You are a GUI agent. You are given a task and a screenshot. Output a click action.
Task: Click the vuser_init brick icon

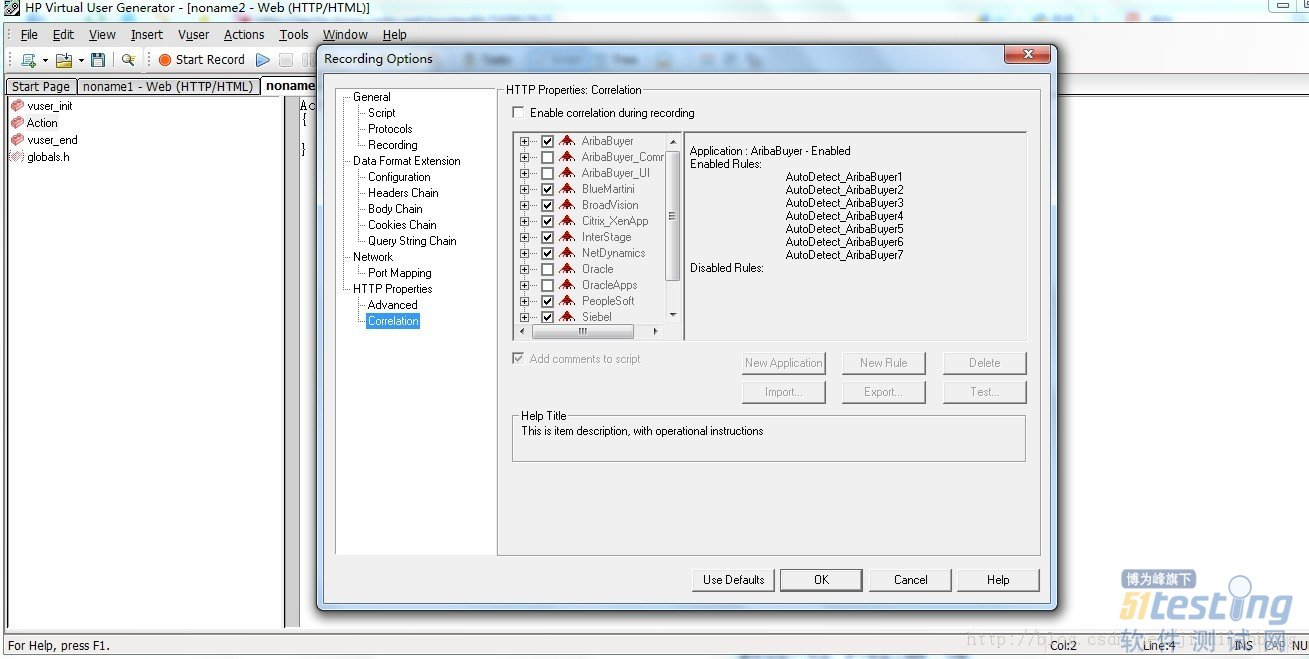coord(17,105)
